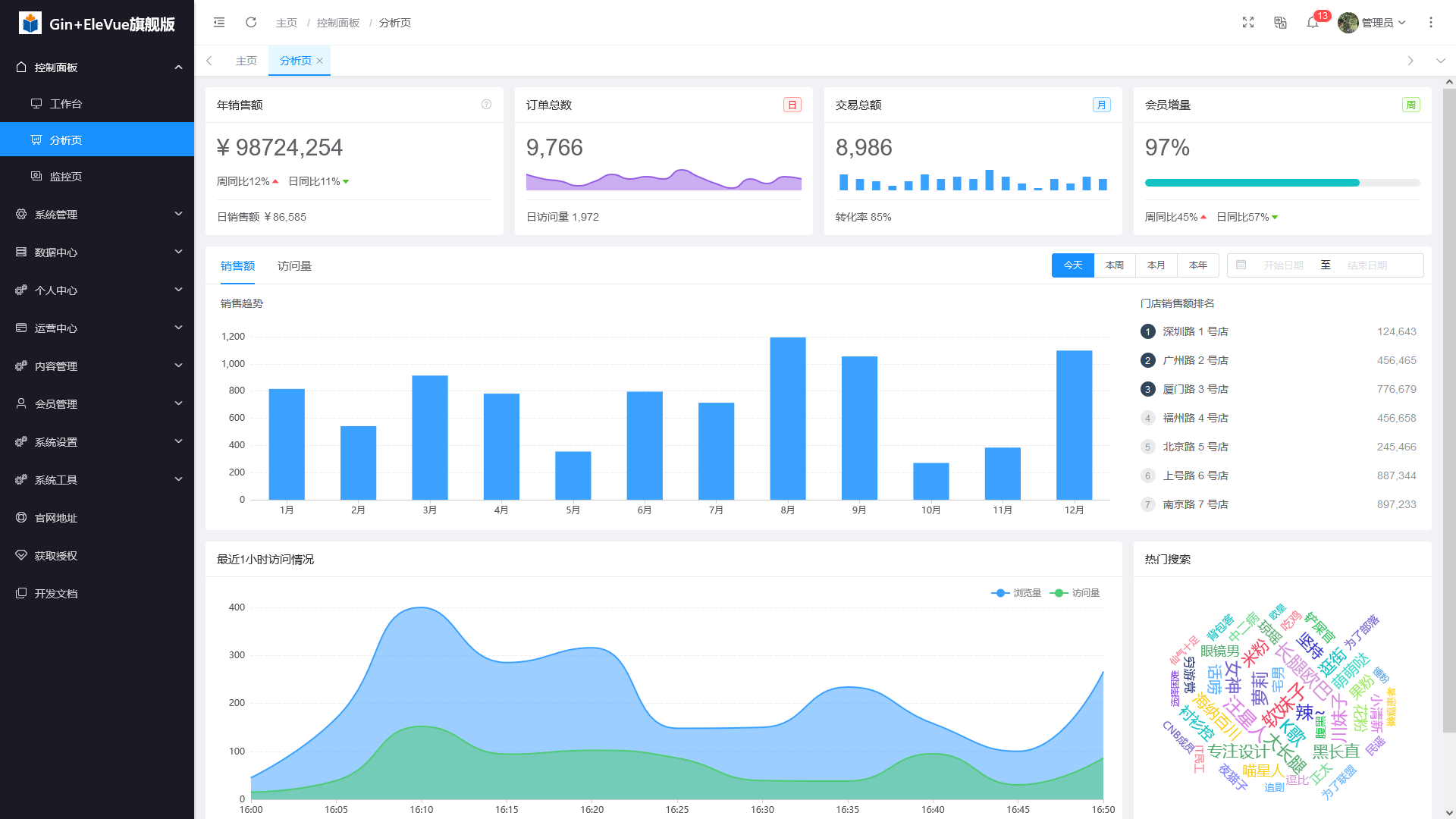Select the 本月 time range toggle
Screen dimensions: 1456x819
(1156, 265)
